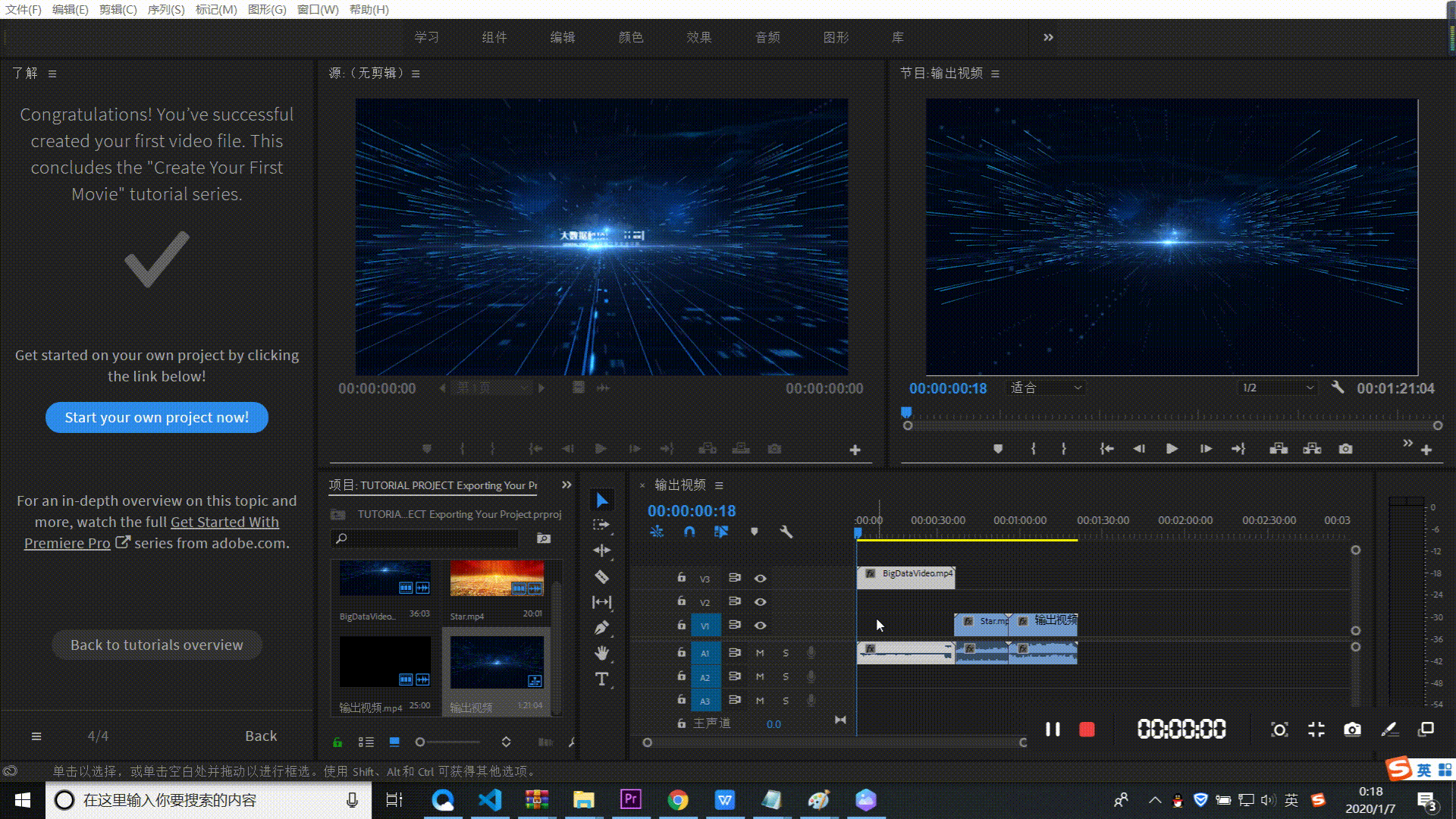
Task: Click the text tool icon in toolbar
Action: click(602, 678)
